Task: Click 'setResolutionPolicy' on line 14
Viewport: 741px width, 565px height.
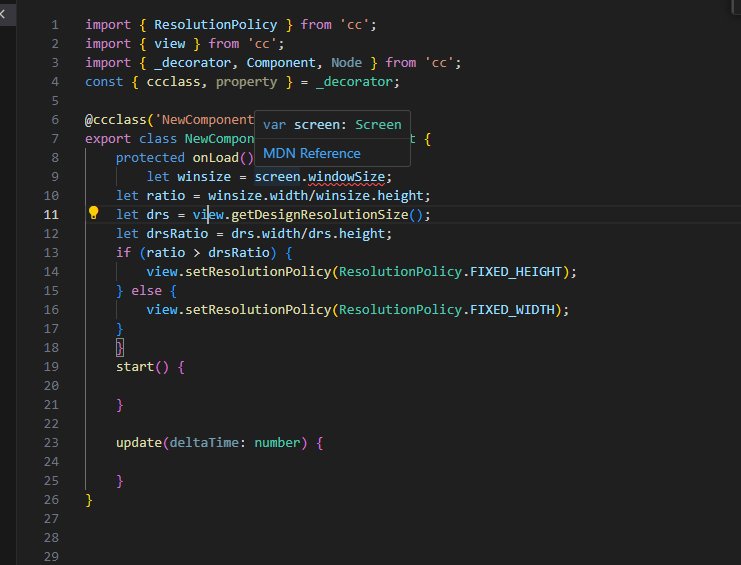Action: [258, 272]
